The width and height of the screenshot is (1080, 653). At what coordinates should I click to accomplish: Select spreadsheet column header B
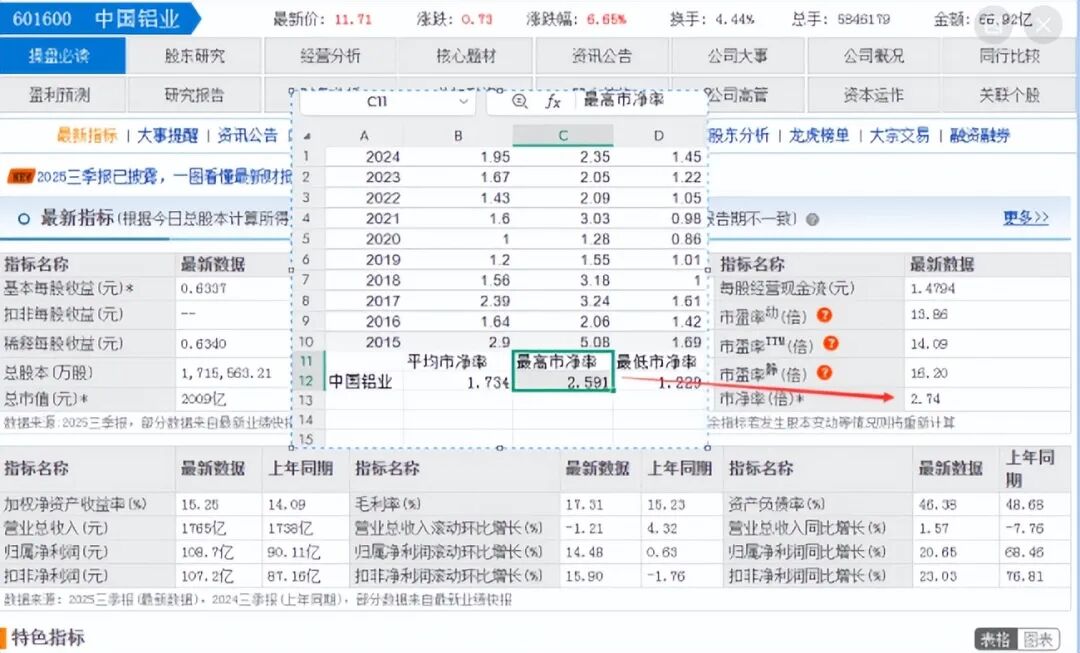tap(458, 136)
